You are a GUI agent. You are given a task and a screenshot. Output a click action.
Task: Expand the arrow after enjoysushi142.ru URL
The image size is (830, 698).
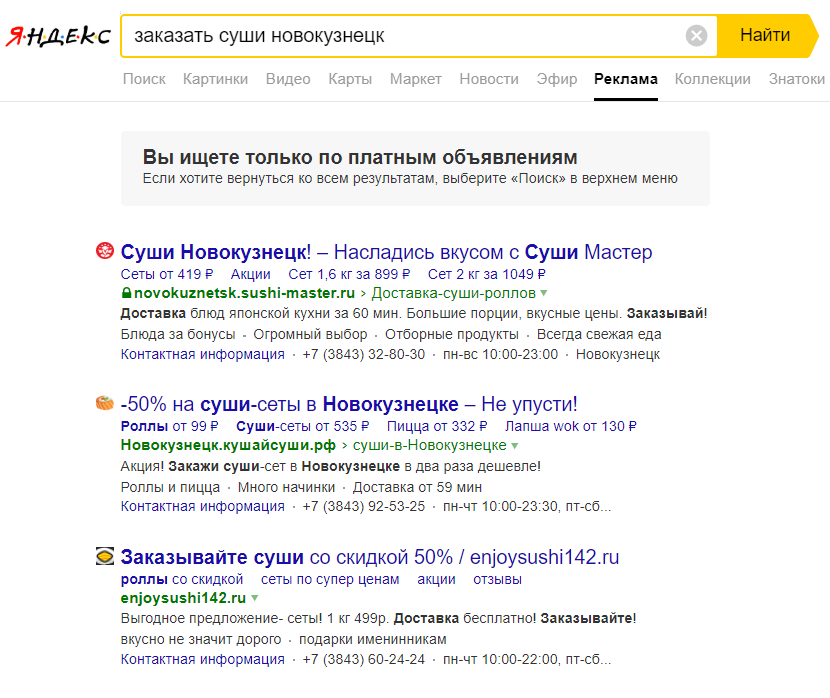tap(255, 598)
